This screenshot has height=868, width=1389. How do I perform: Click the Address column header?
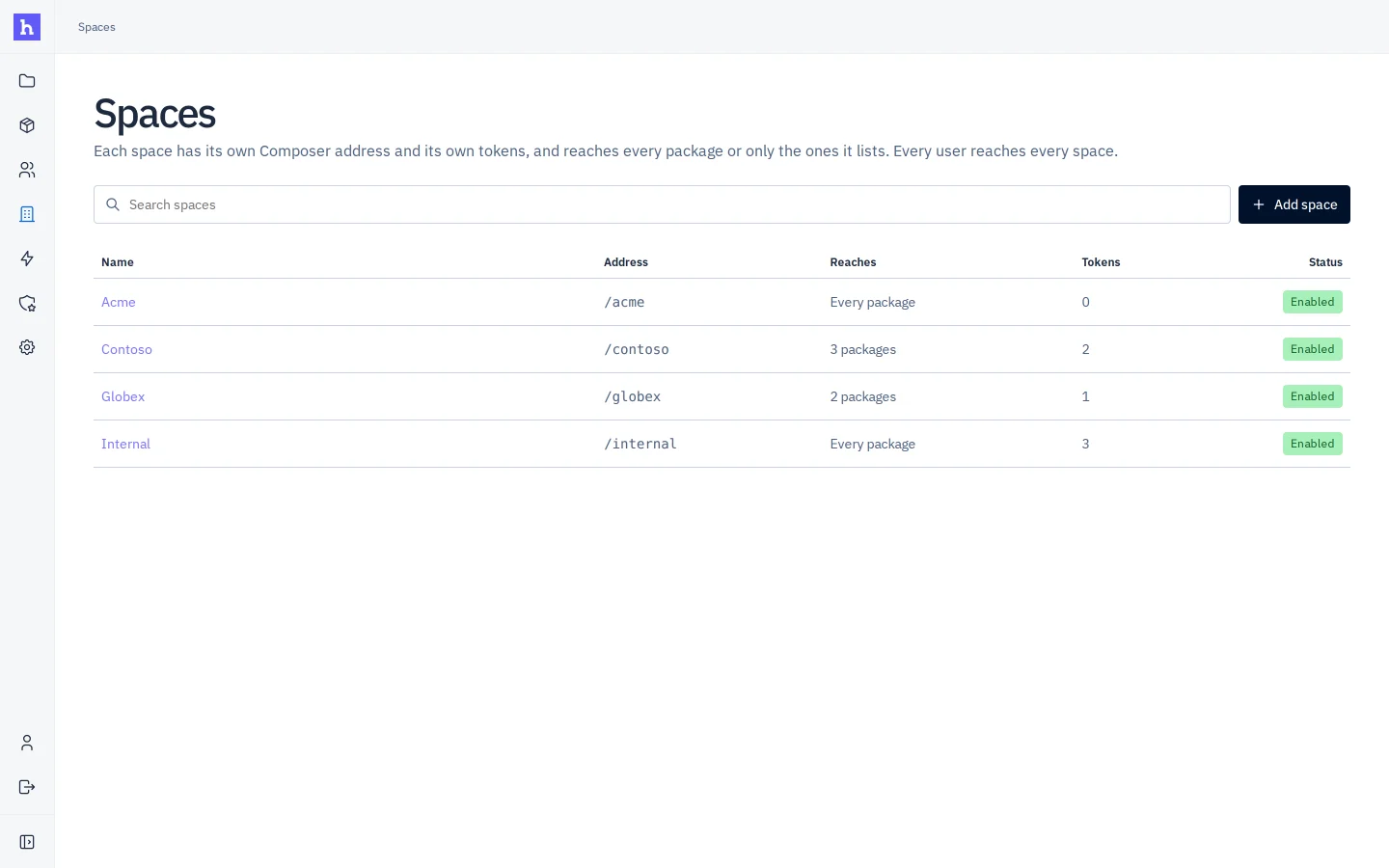click(x=626, y=262)
